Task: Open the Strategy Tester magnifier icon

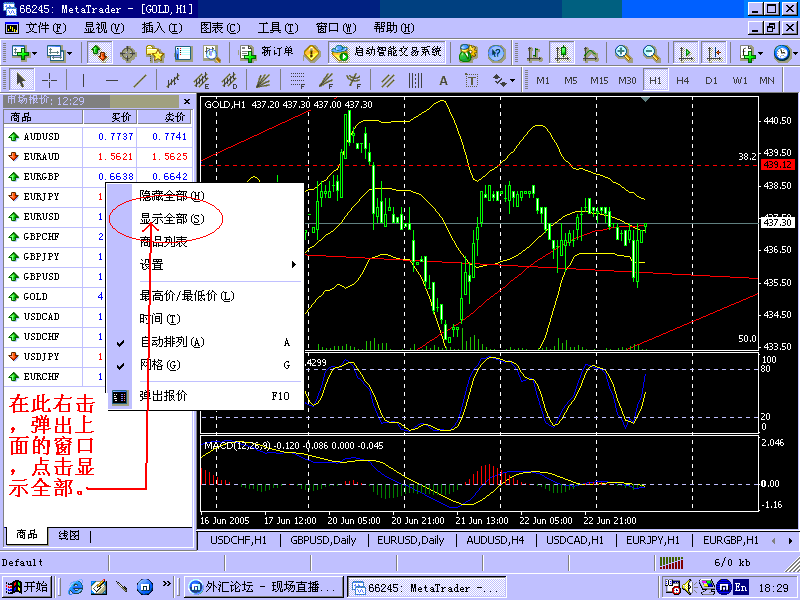Action: [211, 53]
